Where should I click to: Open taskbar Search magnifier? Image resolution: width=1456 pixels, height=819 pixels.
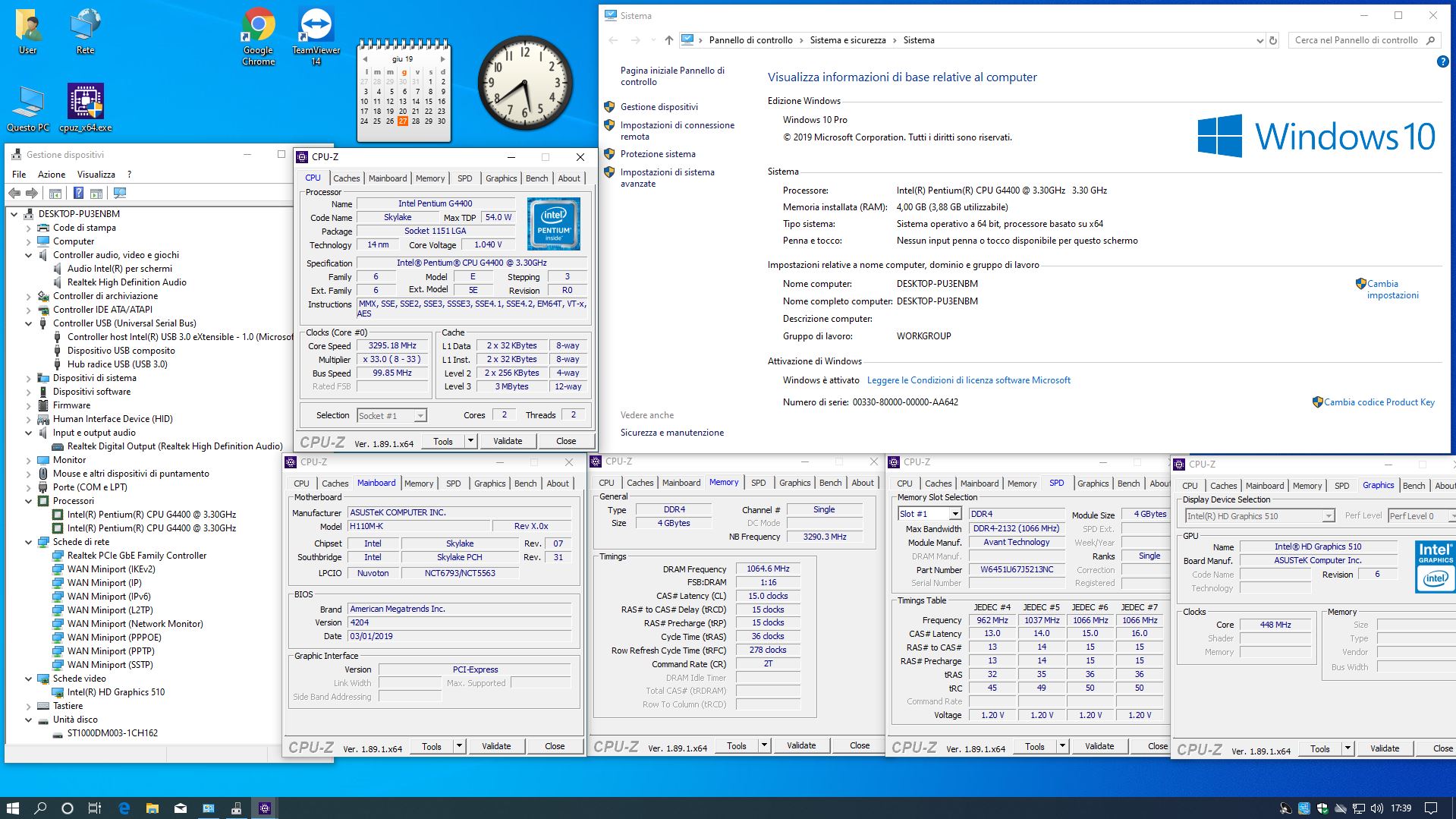41,808
